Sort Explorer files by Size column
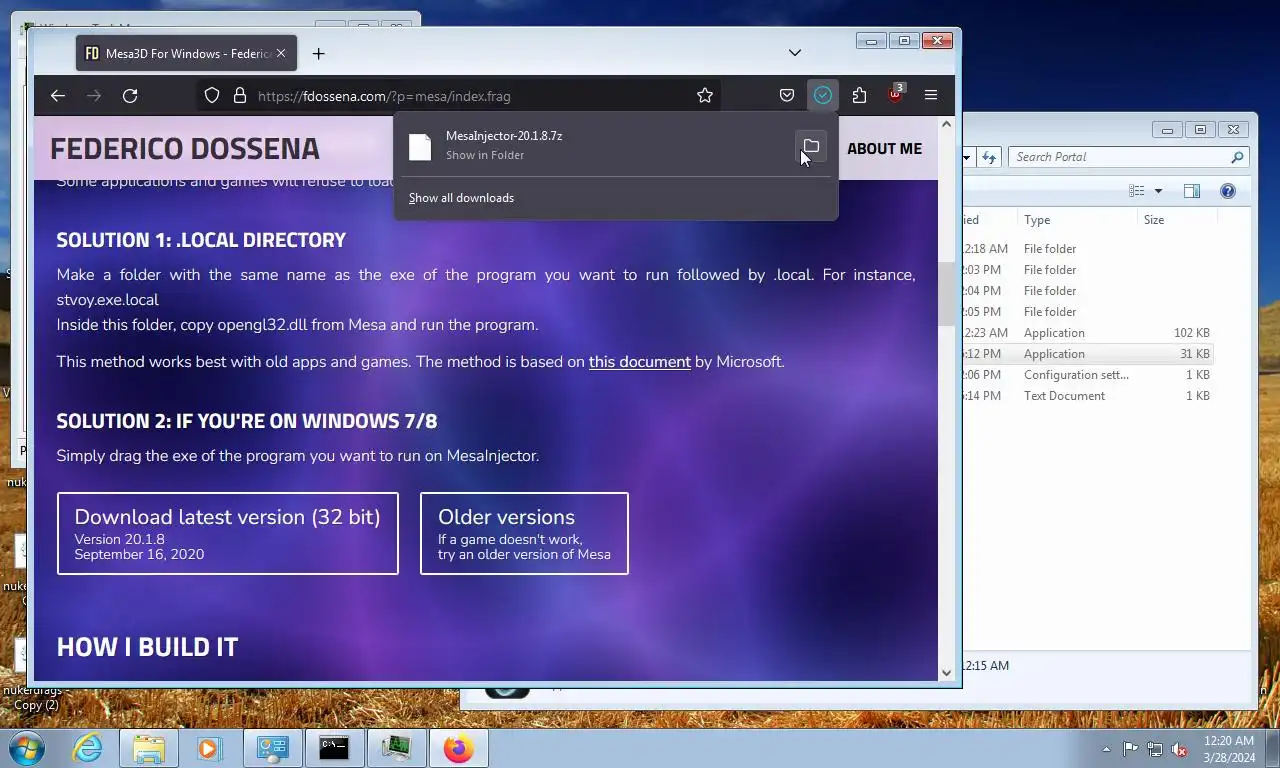Screen dimensions: 1280x768 pos(1176,220)
